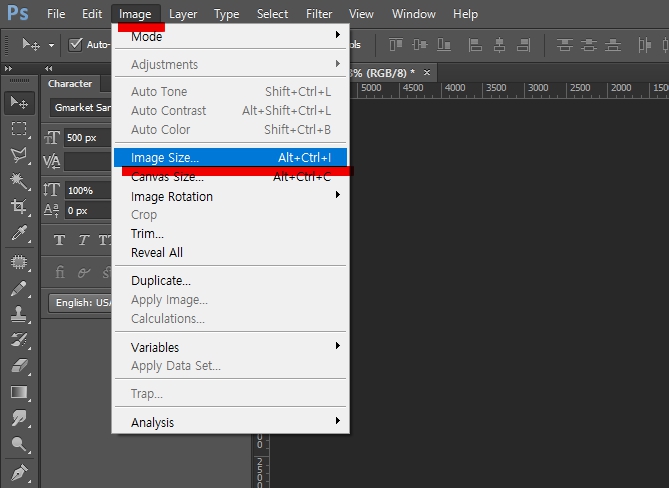Viewport: 669px width, 488px height.
Task: Choose Duplicate... menu entry
Action: coord(230,281)
